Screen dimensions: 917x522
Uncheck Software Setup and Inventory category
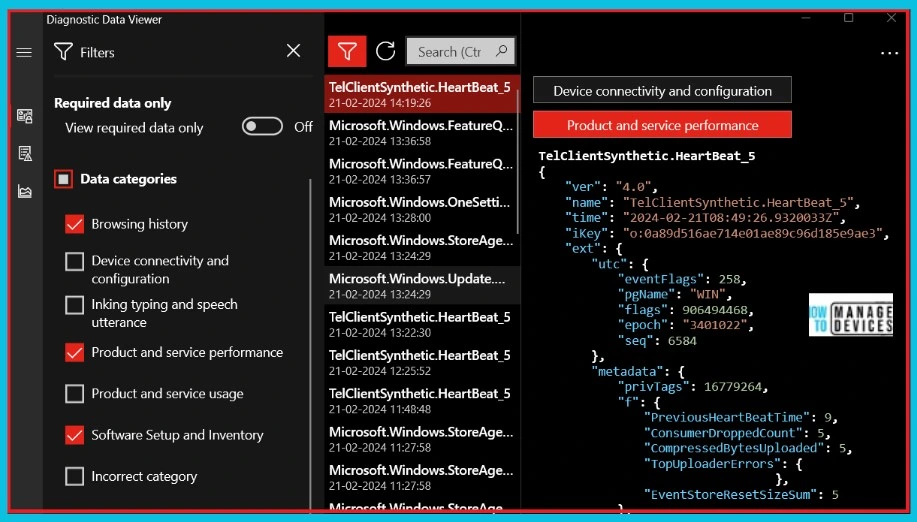coord(74,435)
